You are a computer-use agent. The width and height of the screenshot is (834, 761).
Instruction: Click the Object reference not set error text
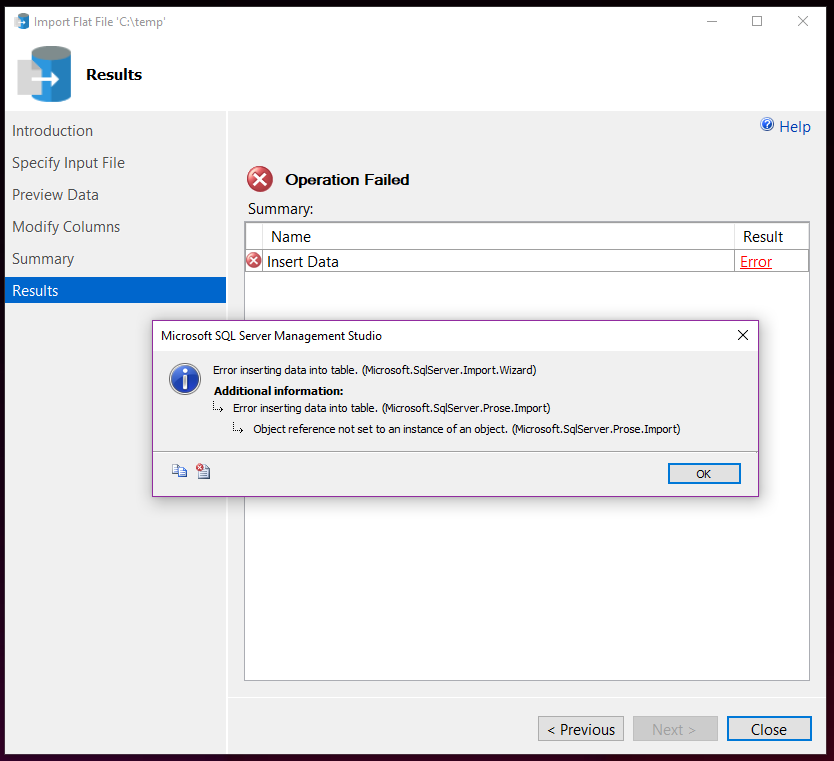click(466, 429)
